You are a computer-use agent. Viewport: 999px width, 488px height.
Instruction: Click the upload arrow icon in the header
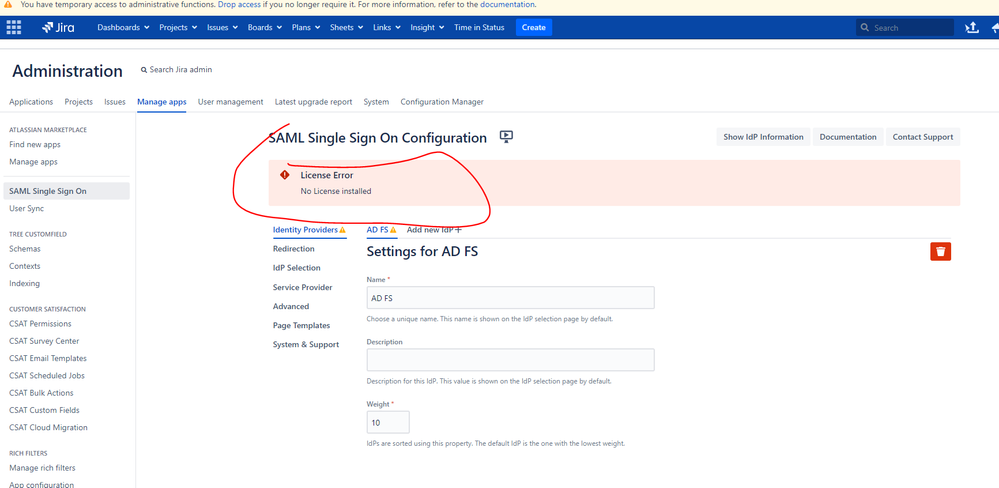click(x=972, y=27)
